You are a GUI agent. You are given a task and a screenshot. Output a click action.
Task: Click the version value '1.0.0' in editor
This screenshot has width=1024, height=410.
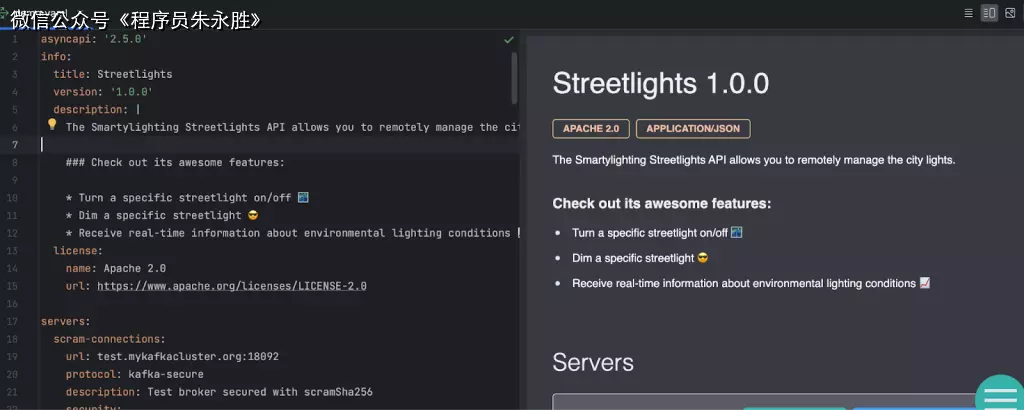(131, 92)
